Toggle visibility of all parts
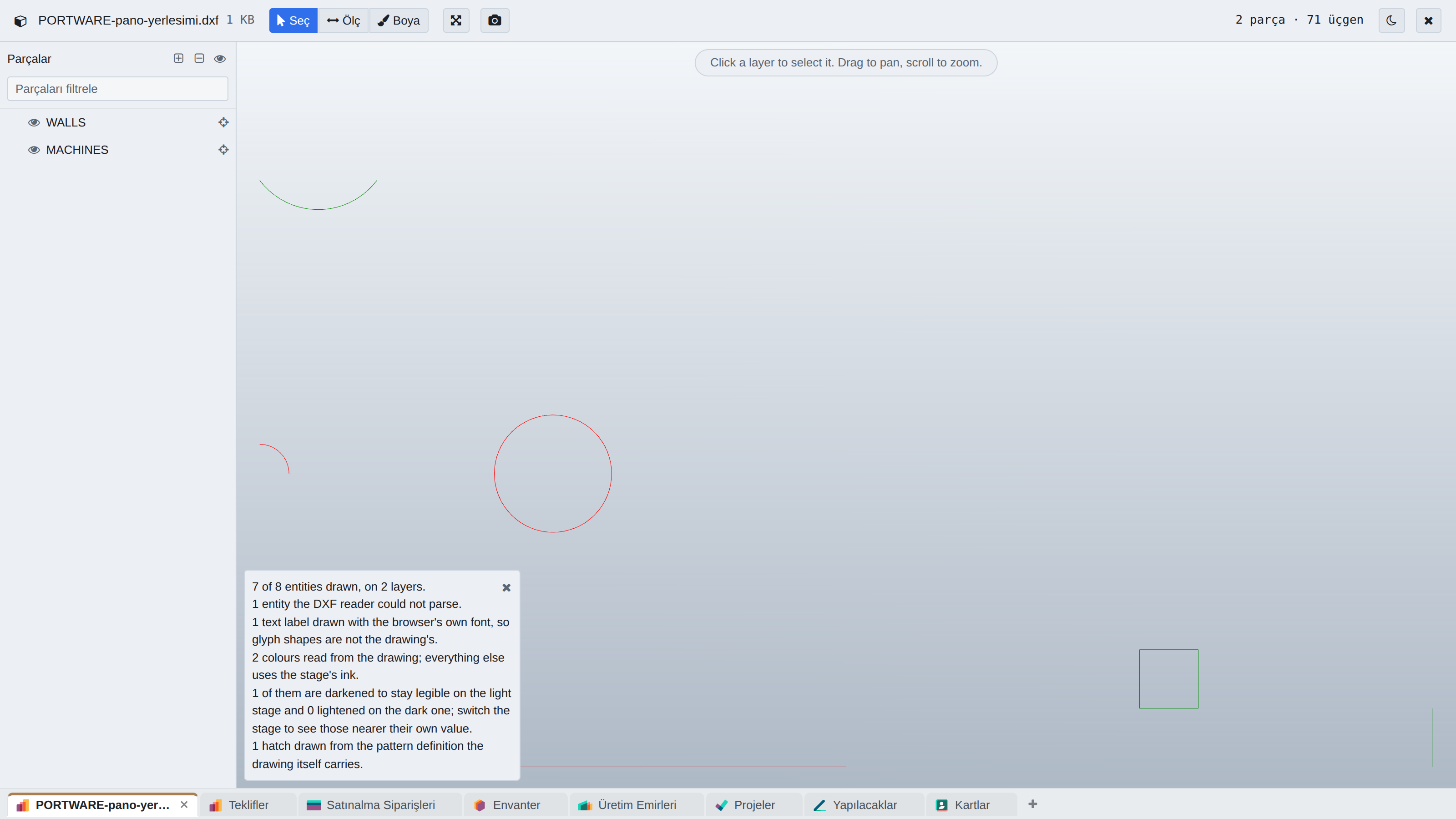The image size is (1456, 819). click(220, 59)
